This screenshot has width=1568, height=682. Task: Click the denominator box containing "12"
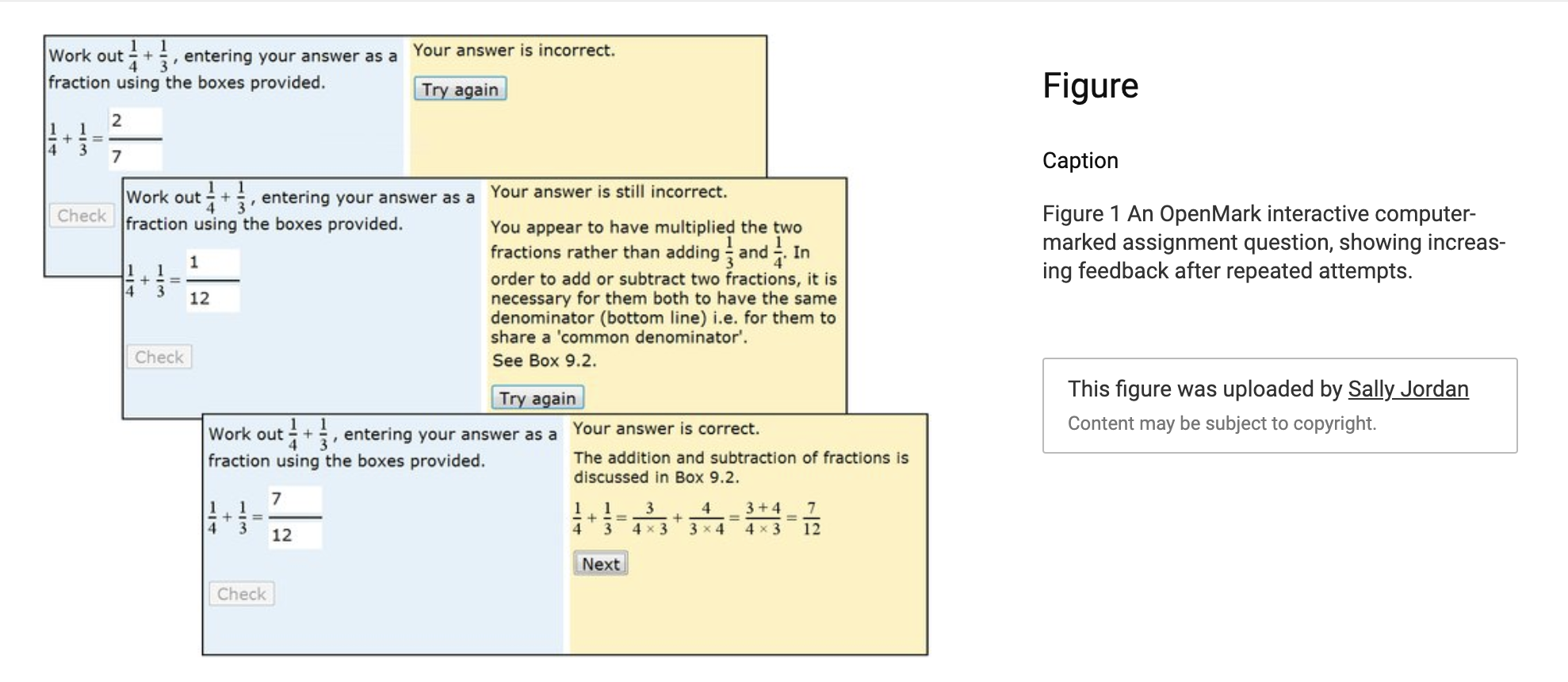tap(212, 300)
